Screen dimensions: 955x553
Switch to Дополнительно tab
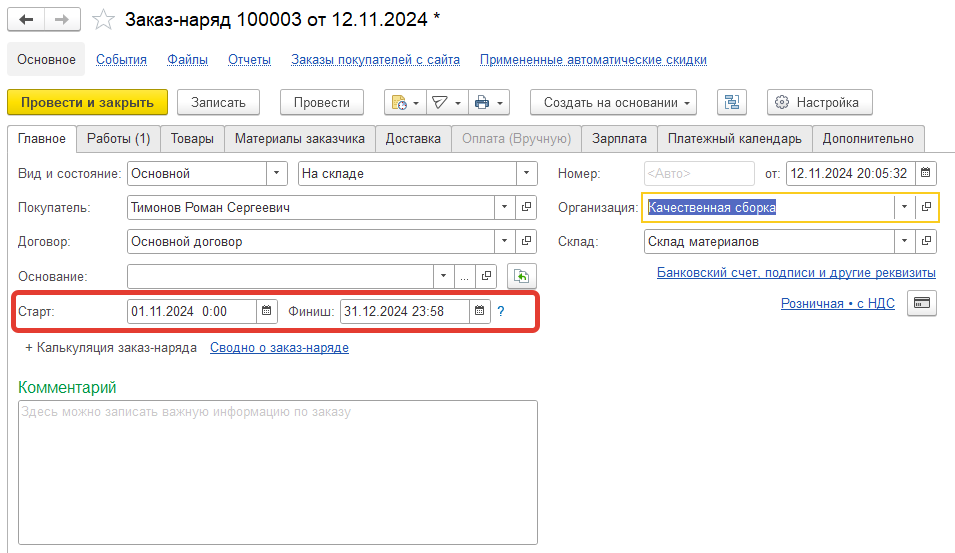point(868,139)
